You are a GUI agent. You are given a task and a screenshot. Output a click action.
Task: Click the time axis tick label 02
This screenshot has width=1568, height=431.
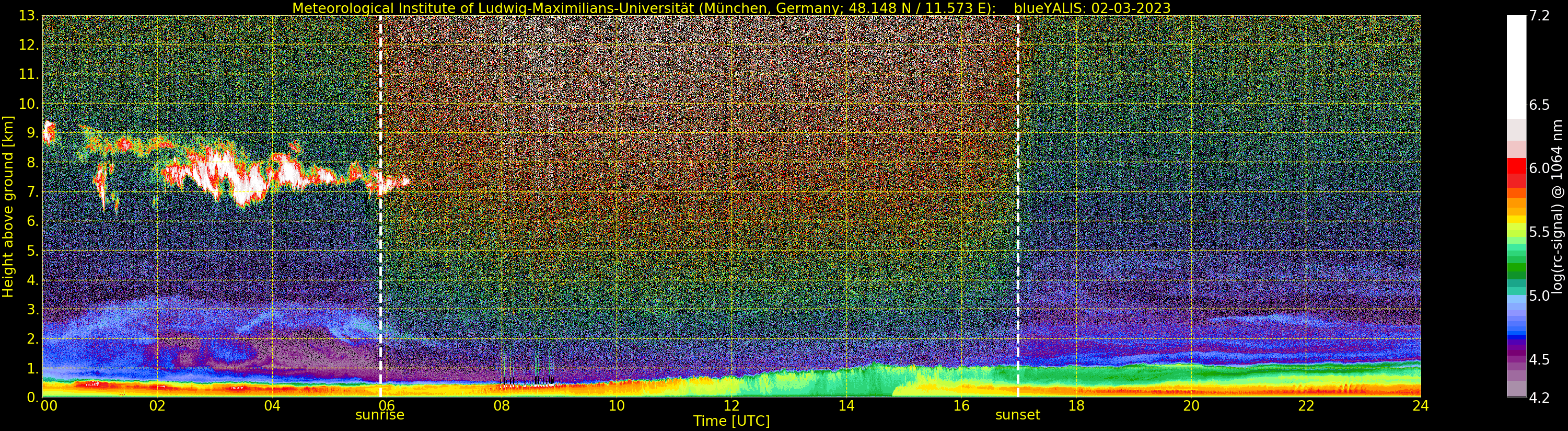coord(157,406)
